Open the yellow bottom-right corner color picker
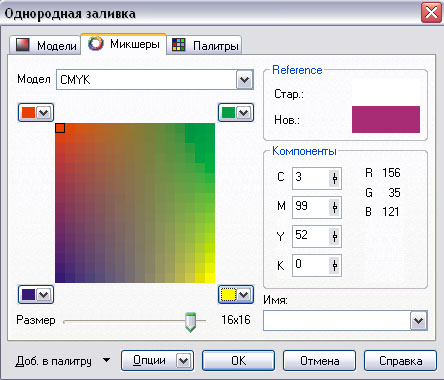444x380 pixels. 236,295
